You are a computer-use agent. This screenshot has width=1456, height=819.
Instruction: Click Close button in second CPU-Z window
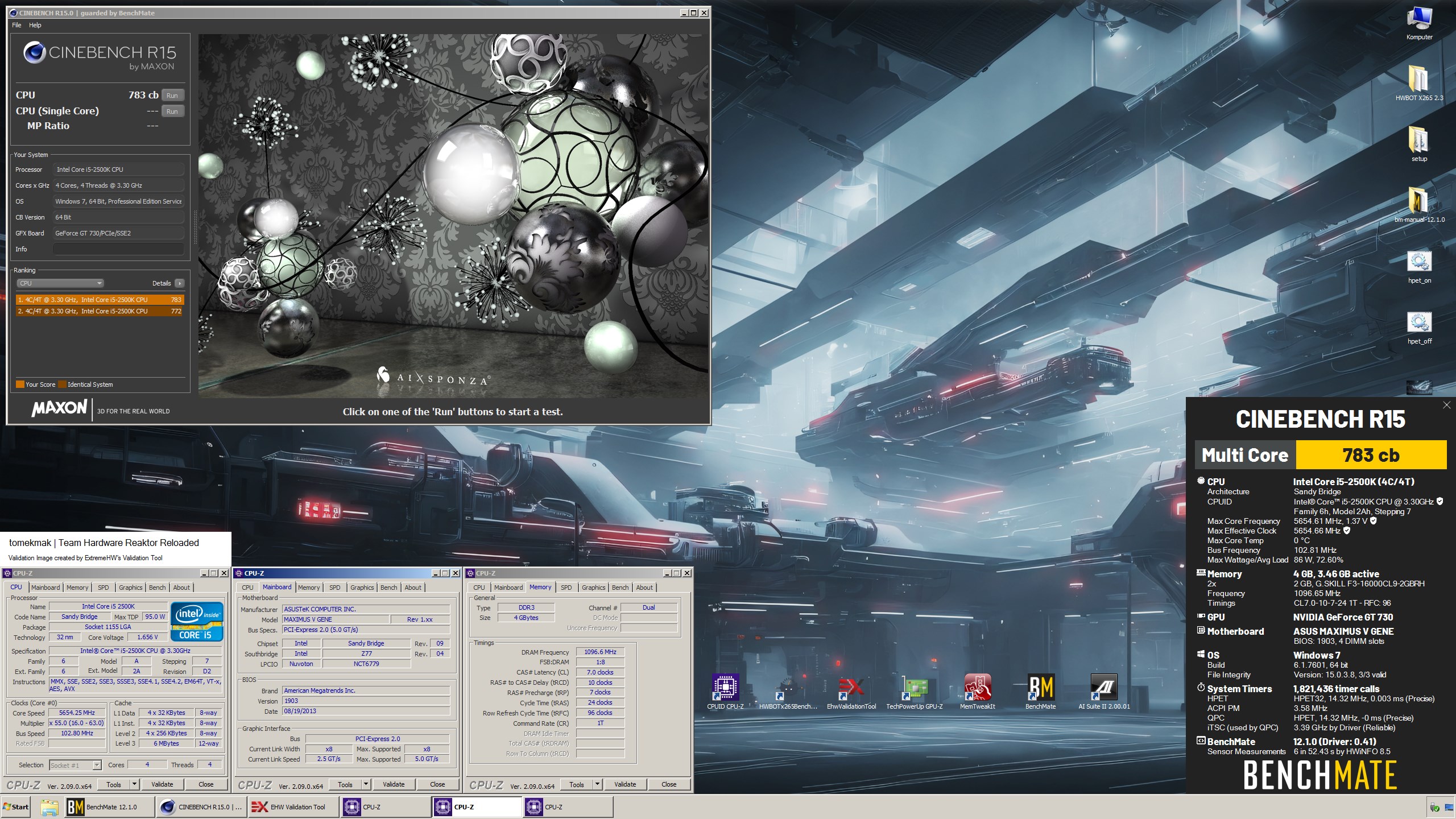click(437, 784)
